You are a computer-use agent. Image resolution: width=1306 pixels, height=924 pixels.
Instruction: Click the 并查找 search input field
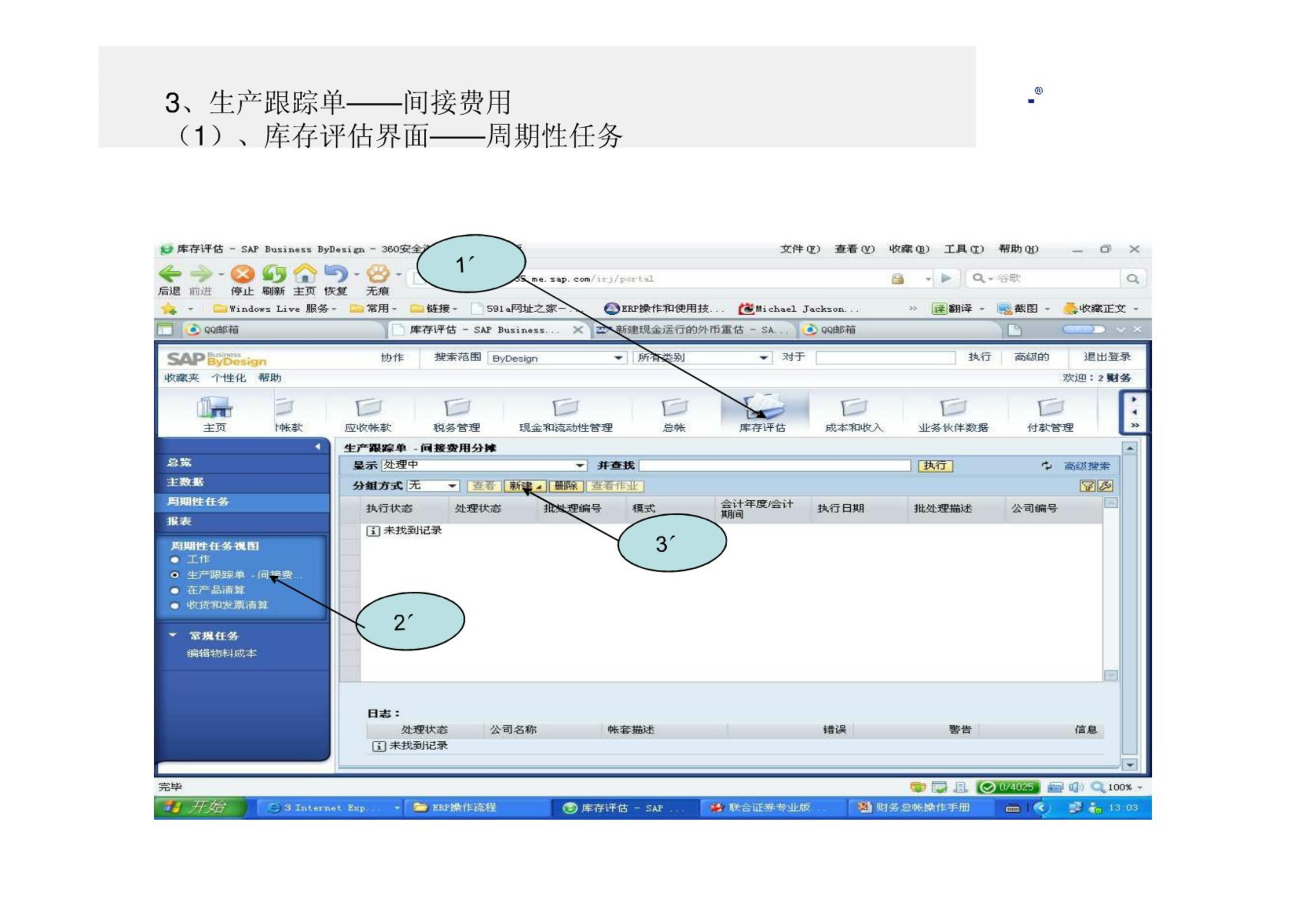(x=774, y=465)
